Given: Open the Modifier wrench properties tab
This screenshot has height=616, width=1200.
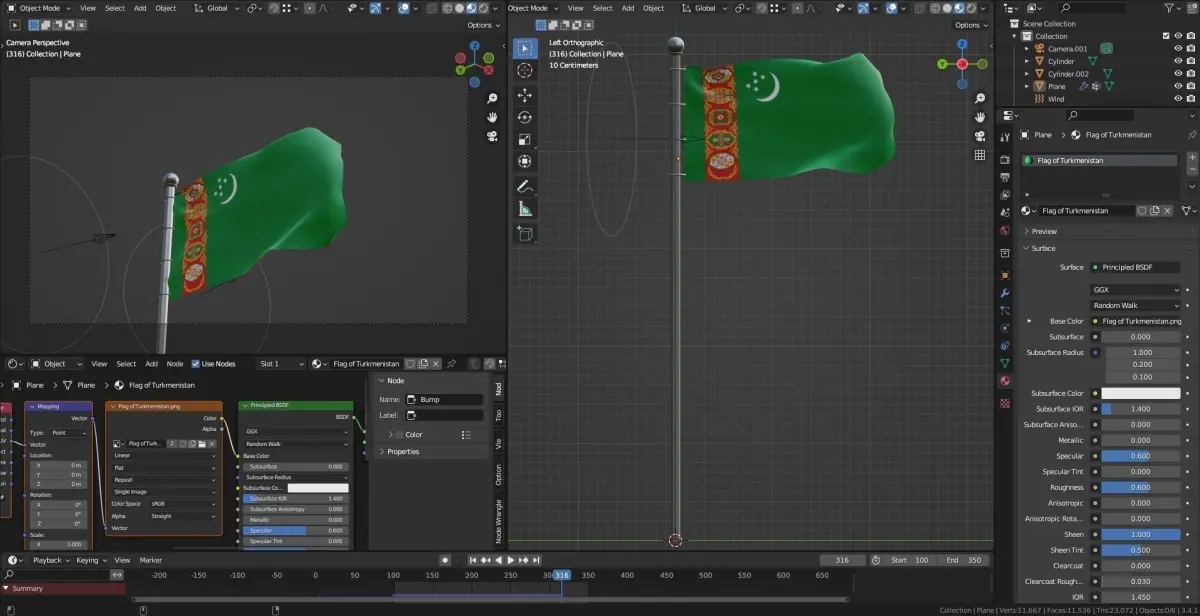Looking at the screenshot, I should click(x=1005, y=293).
